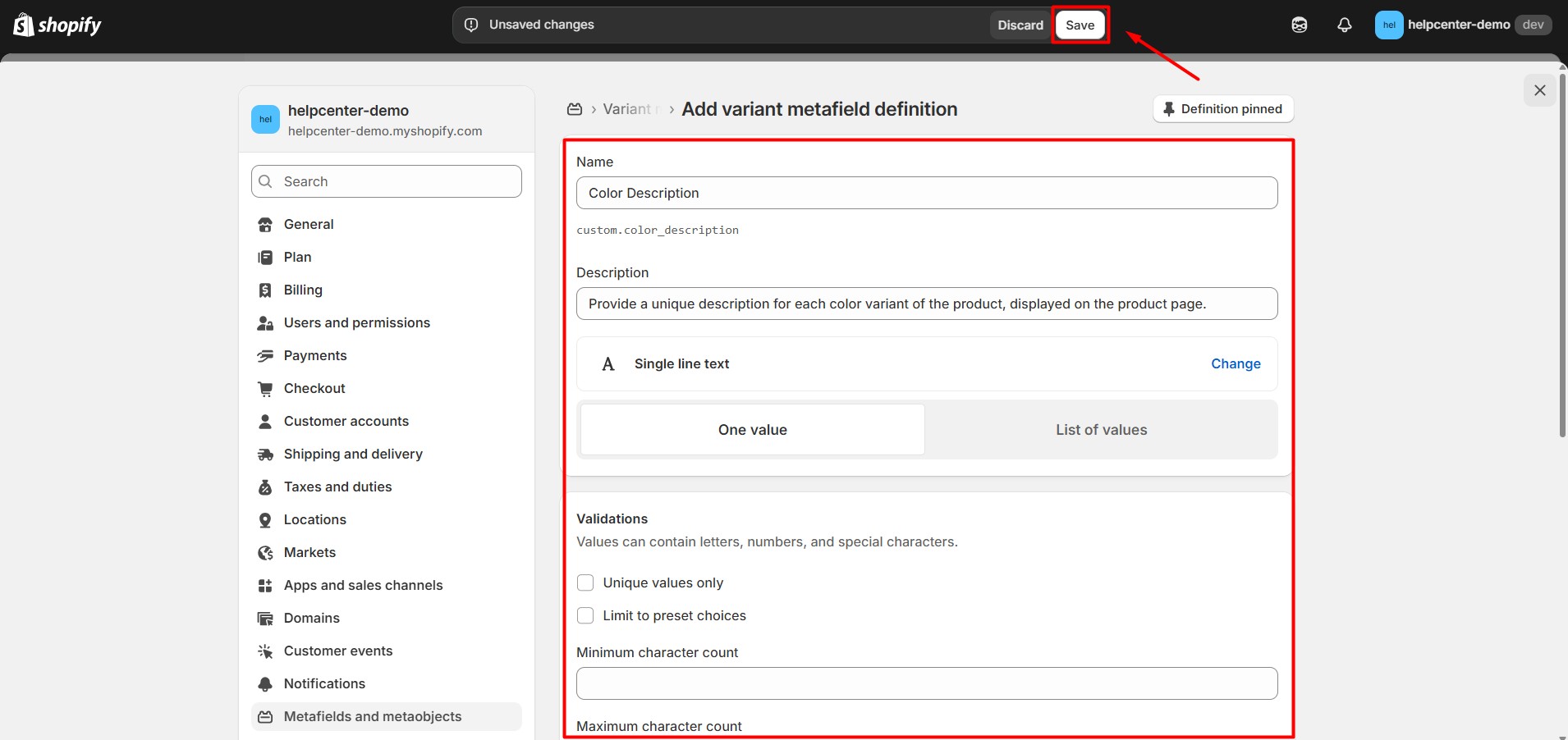Click the Billing icon in sidebar
The width and height of the screenshot is (1568, 740).
265,290
